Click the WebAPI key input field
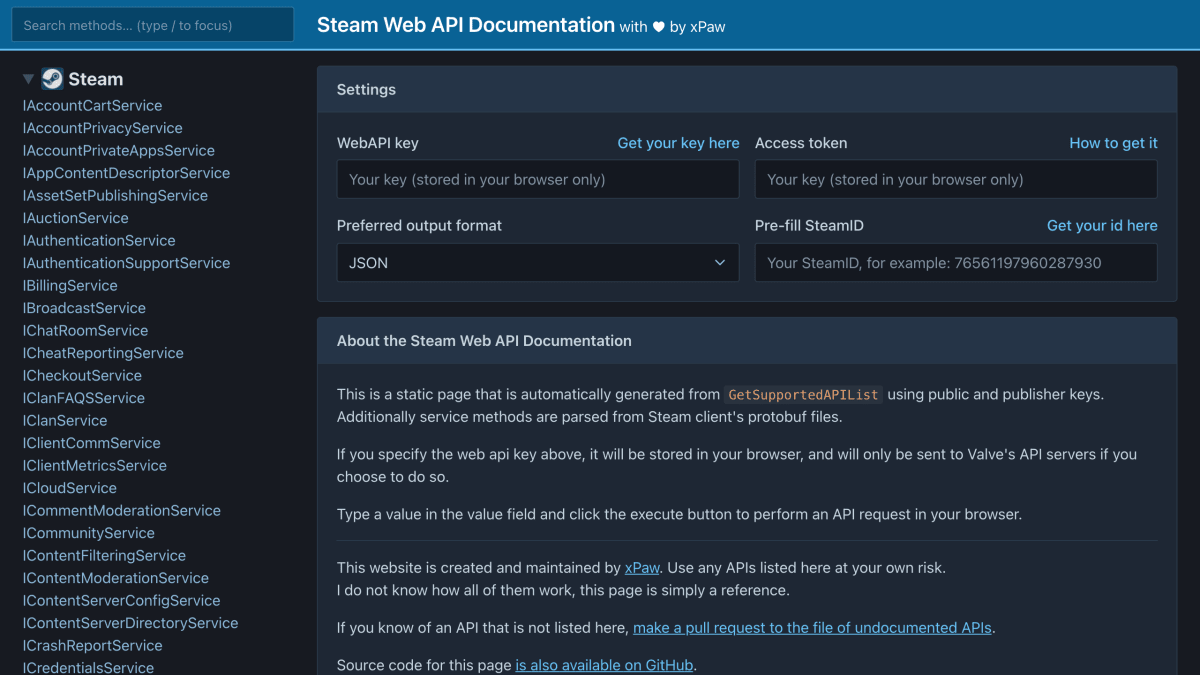 coord(538,180)
